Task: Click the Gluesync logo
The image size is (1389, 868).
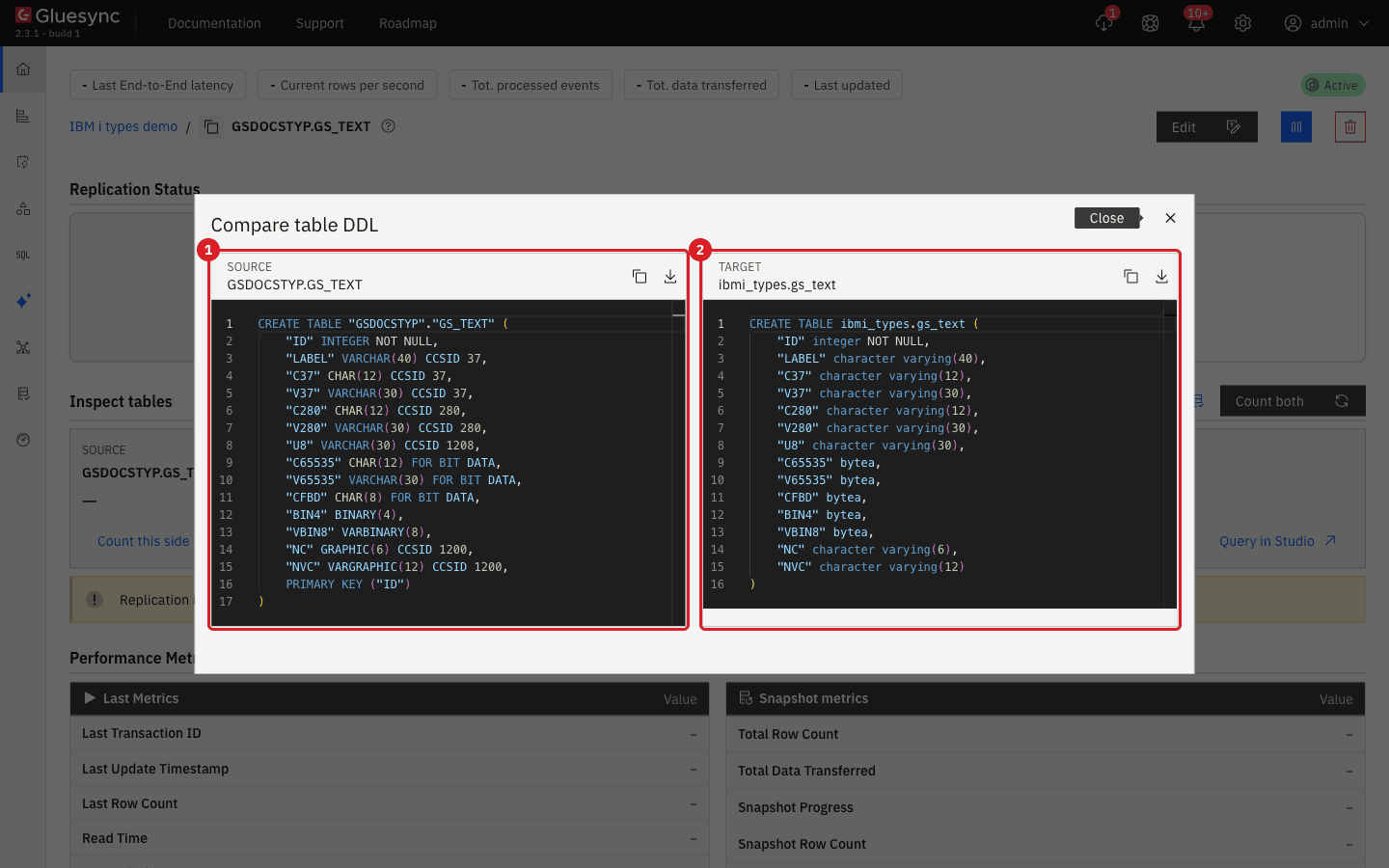Action: tap(67, 16)
